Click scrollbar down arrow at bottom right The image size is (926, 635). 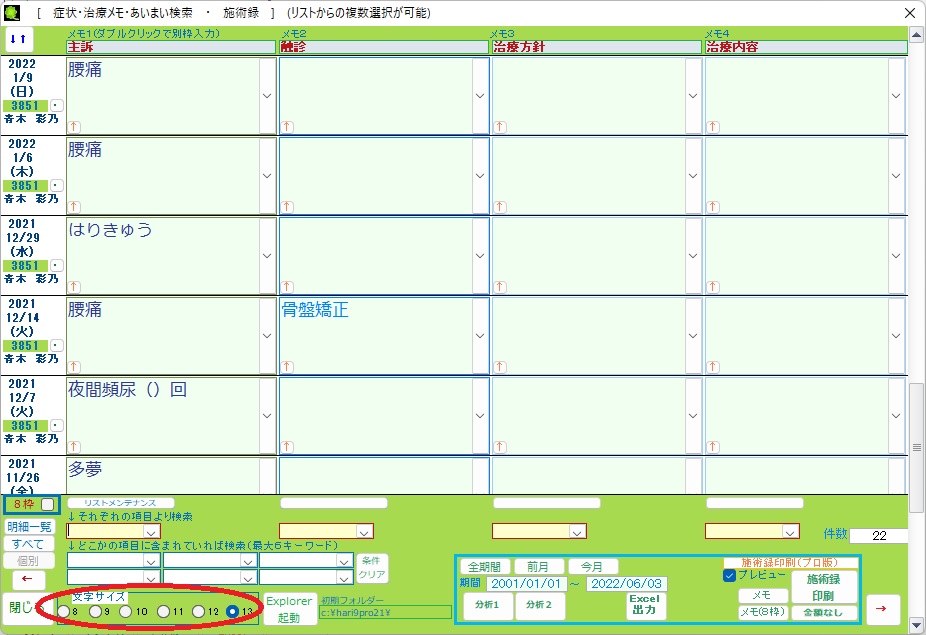[x=917, y=625]
